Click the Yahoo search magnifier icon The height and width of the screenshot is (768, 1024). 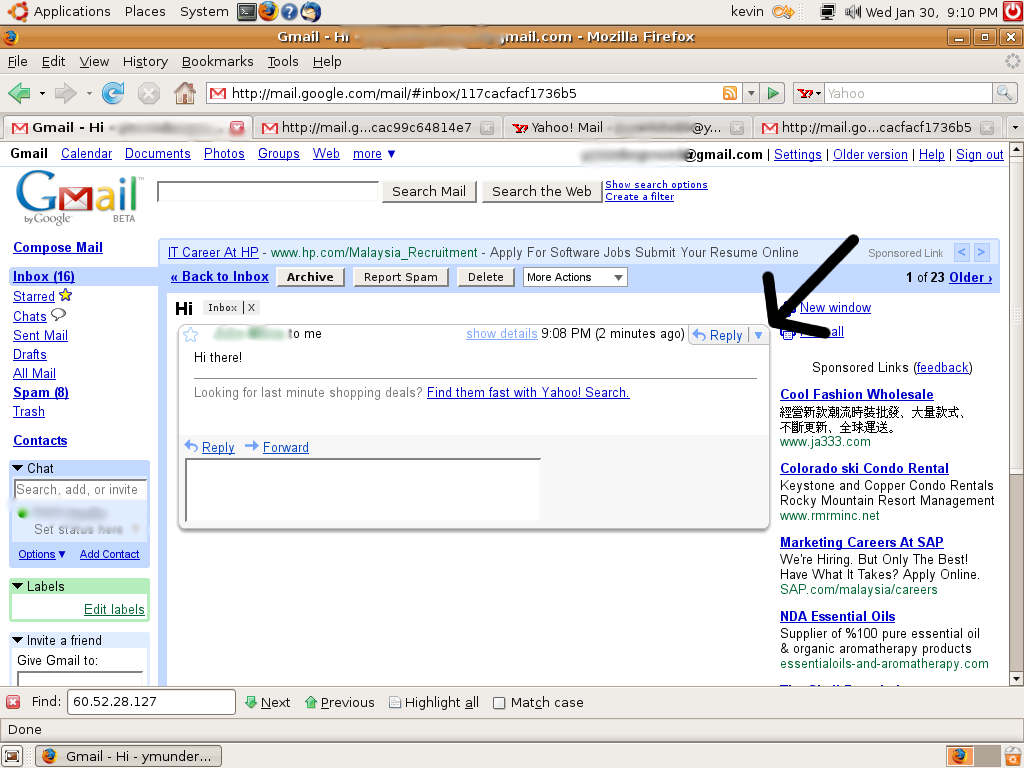(x=1004, y=93)
